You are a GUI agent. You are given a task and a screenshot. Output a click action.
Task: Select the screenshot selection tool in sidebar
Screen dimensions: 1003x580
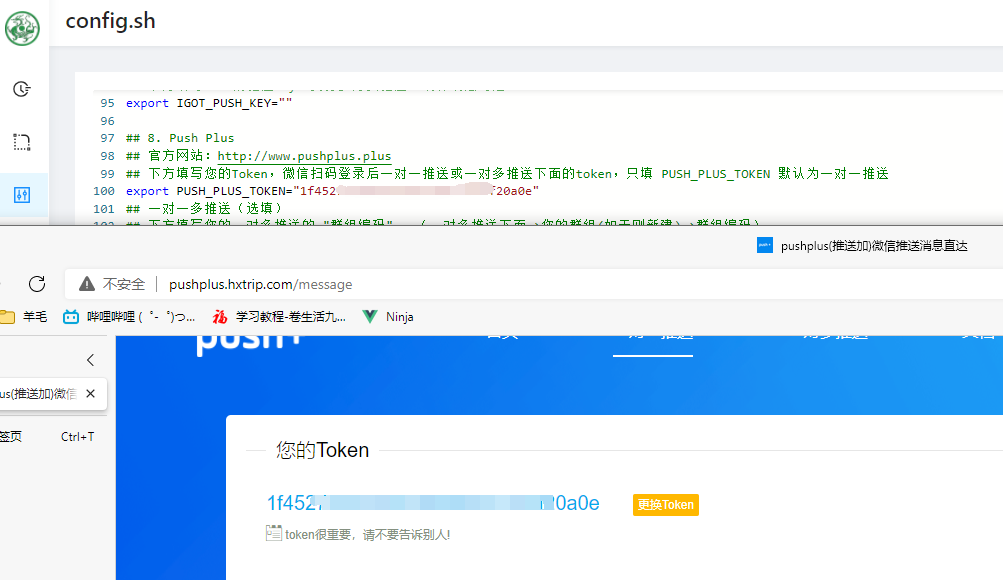click(21, 141)
